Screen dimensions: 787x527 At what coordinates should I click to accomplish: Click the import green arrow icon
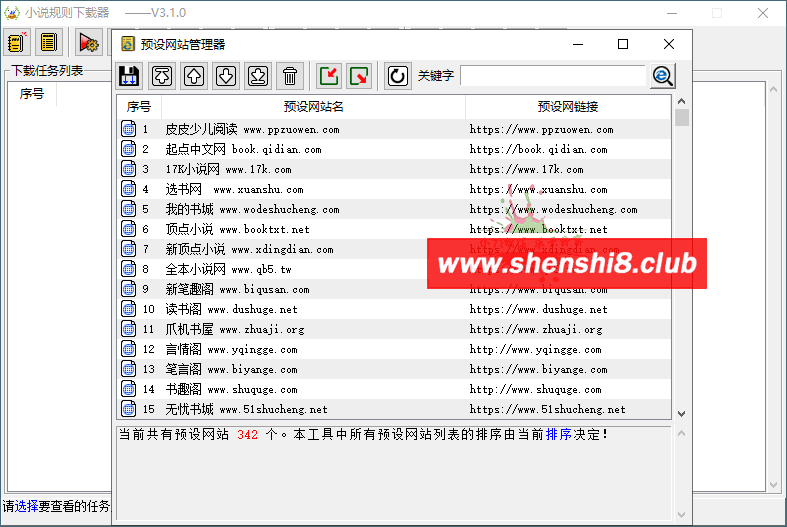click(x=329, y=76)
